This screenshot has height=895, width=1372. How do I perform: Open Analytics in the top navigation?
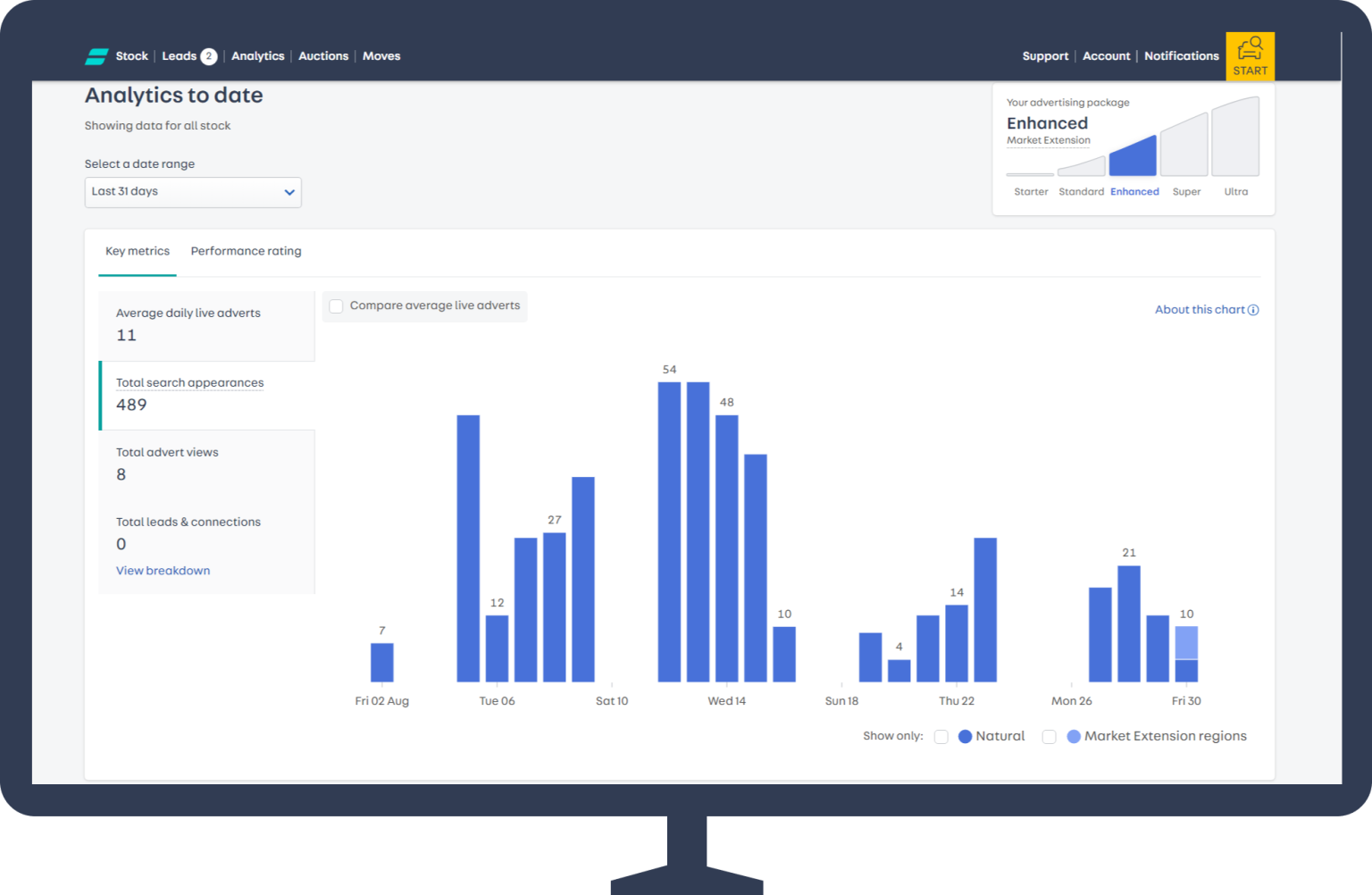[x=257, y=56]
